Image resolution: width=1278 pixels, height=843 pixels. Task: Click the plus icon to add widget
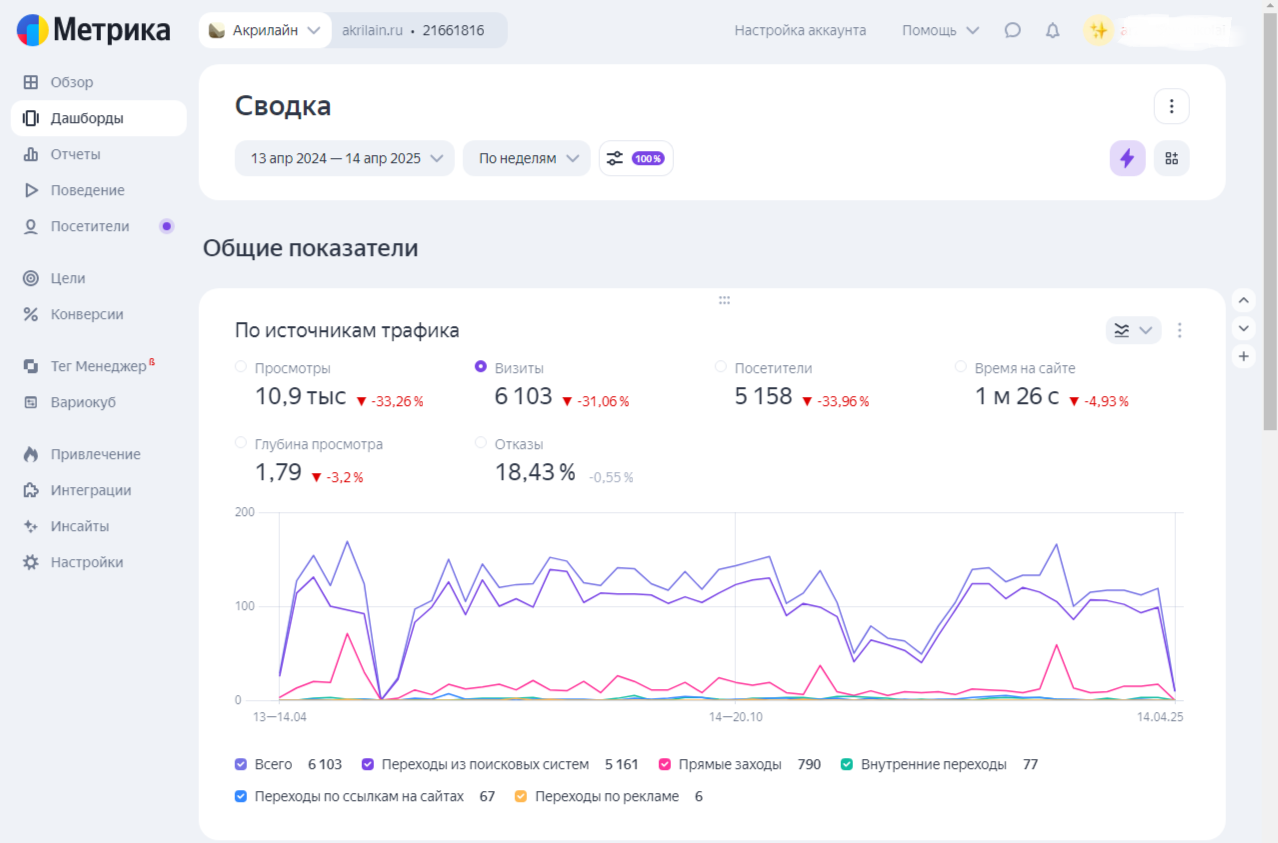pyautogui.click(x=1243, y=356)
